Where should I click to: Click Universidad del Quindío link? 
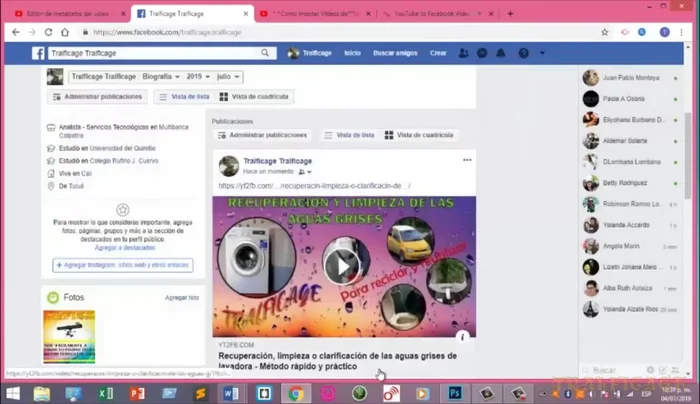[x=123, y=148]
